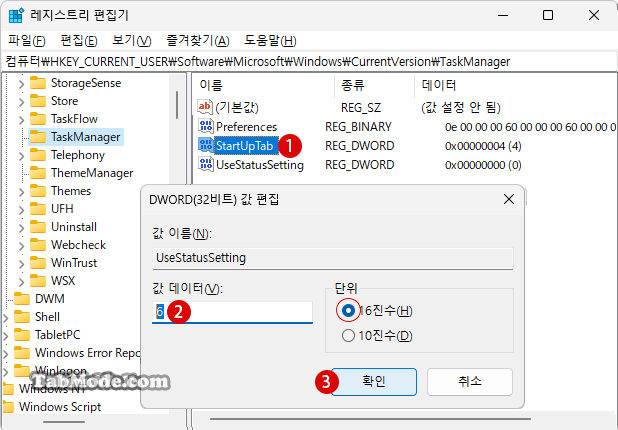Expand the Telephony tree node
This screenshot has width=618, height=430.
[22, 156]
